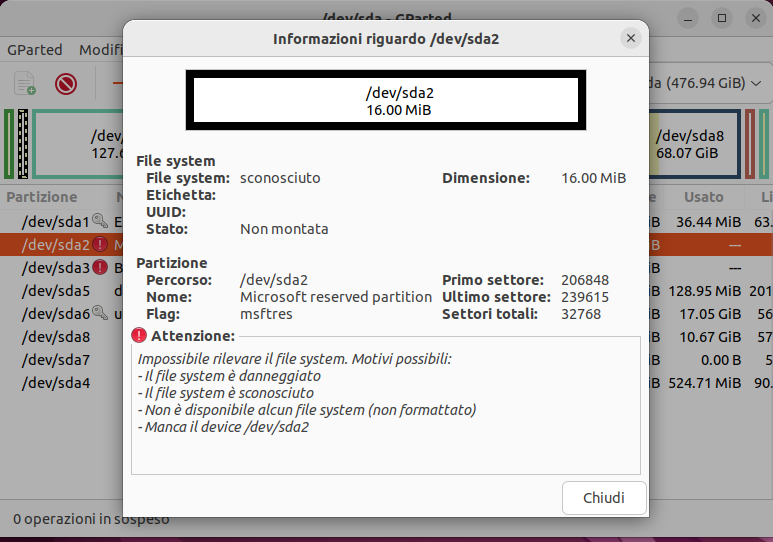Viewport: 773px width, 542px height.
Task: Close the sda2 information dialog with X
Action: (631, 38)
